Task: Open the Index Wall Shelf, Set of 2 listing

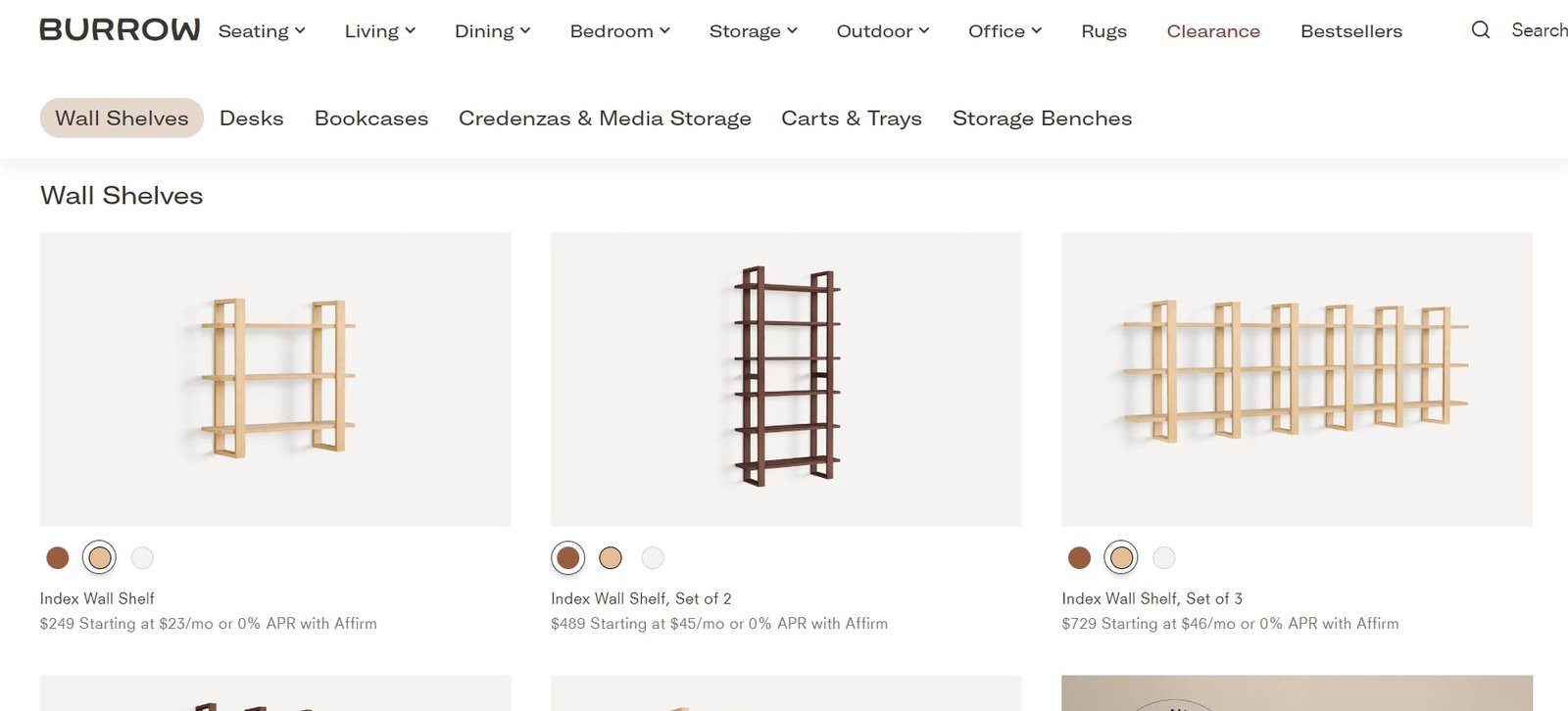Action: point(640,597)
